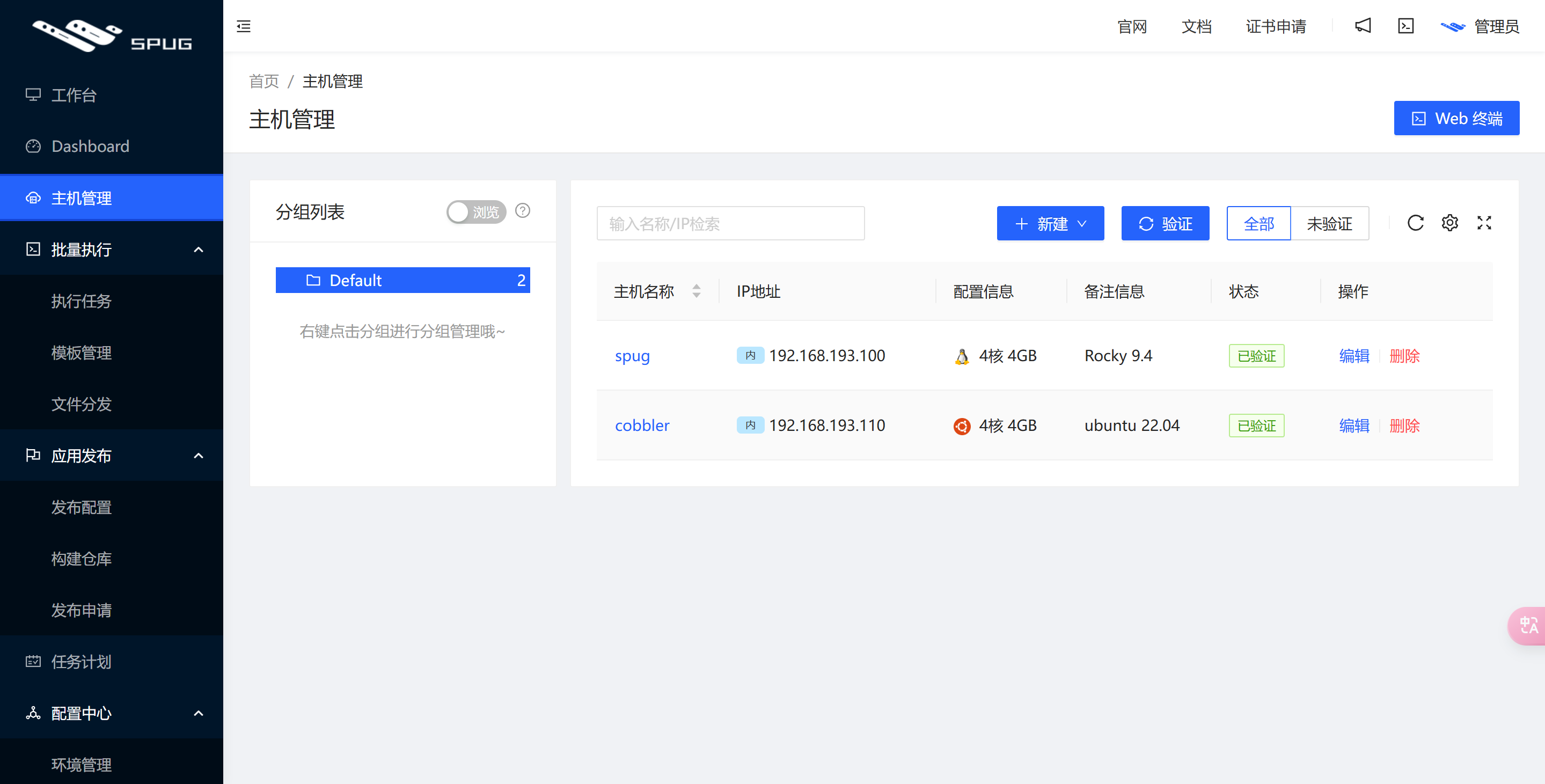Click the Spug logo in the sidebar
1545x784 pixels.
pos(112,36)
